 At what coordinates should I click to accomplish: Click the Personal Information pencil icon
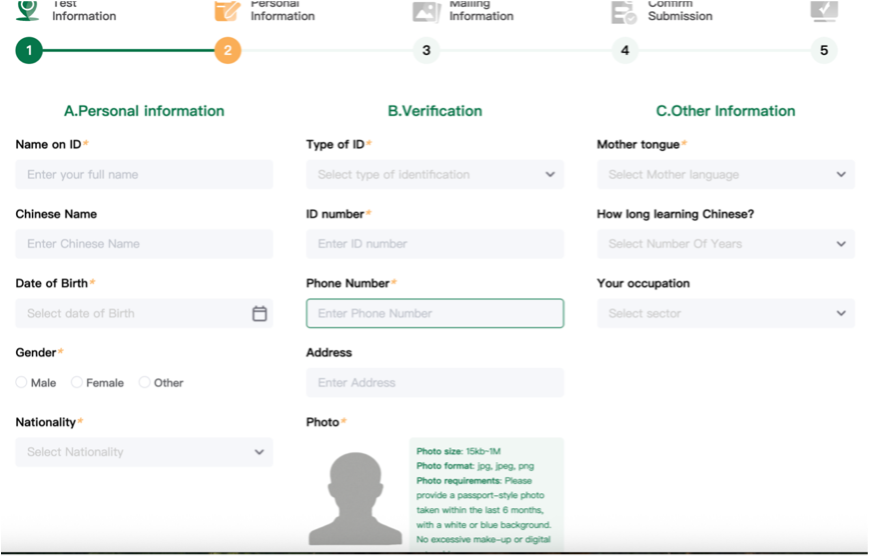point(227,10)
